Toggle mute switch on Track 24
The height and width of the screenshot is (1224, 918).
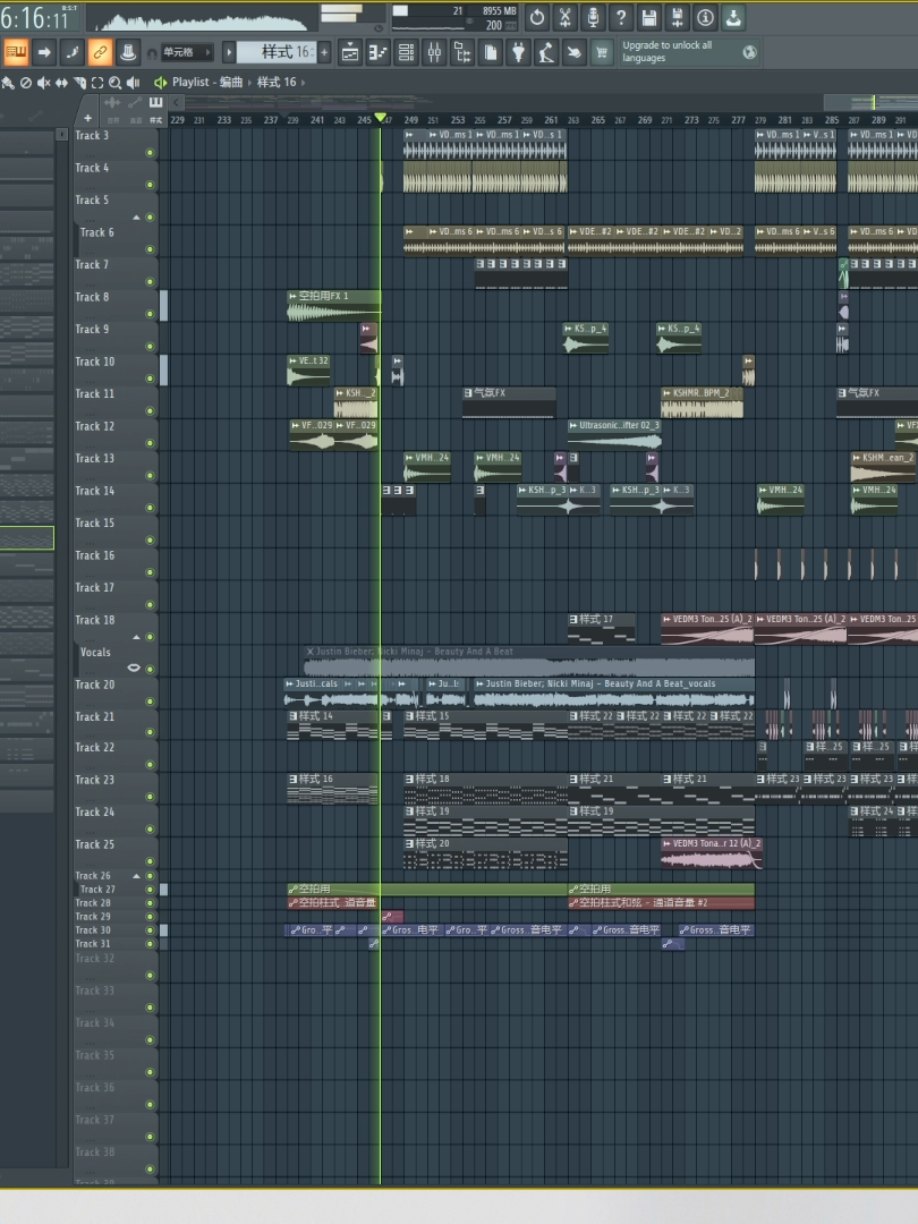(x=150, y=828)
